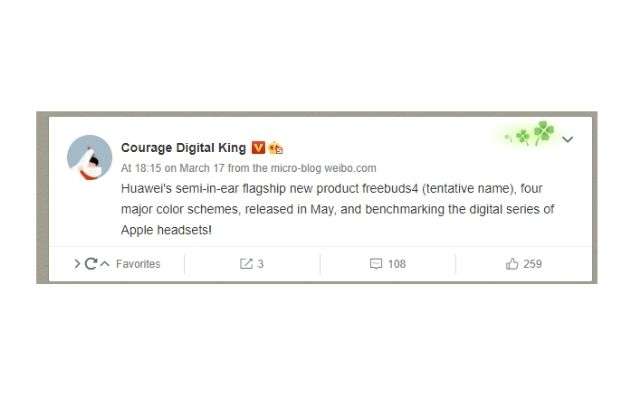
Task: Click the green four-leaf clover decoration
Action: (531, 133)
